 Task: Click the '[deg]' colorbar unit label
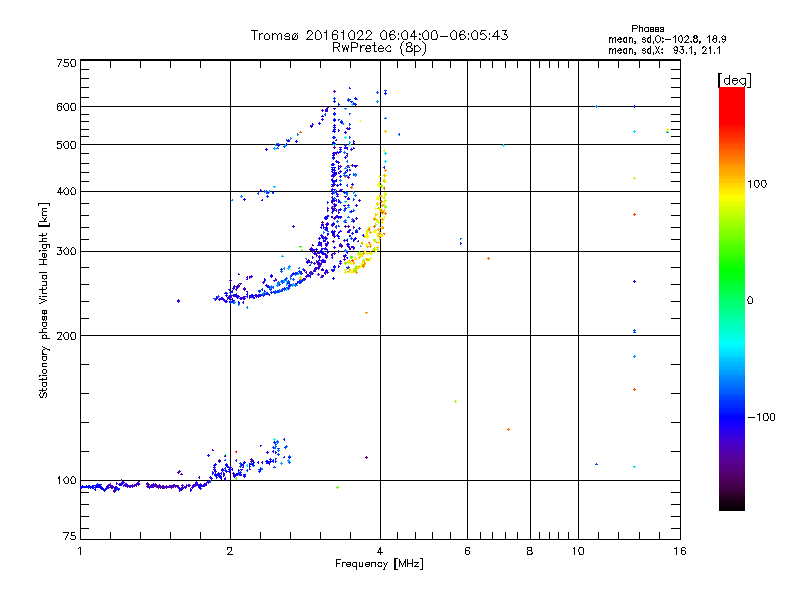(x=734, y=80)
